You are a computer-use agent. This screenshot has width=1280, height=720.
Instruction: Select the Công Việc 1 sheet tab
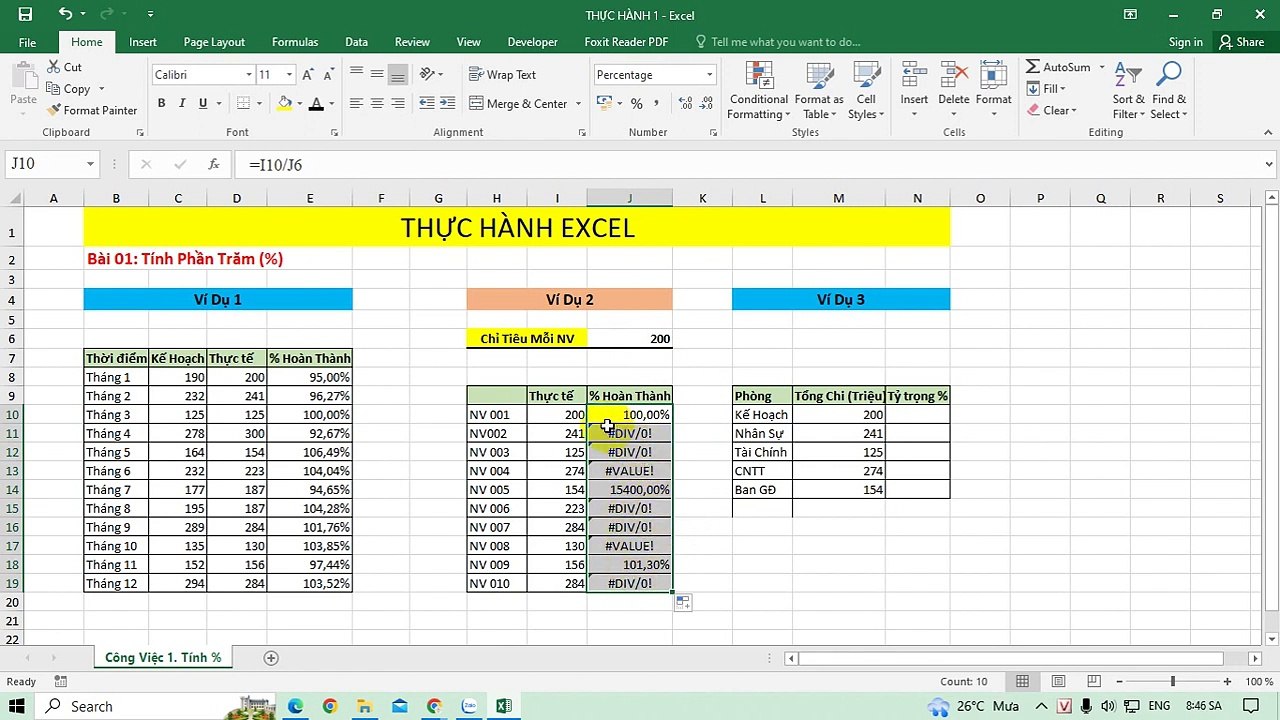point(163,658)
